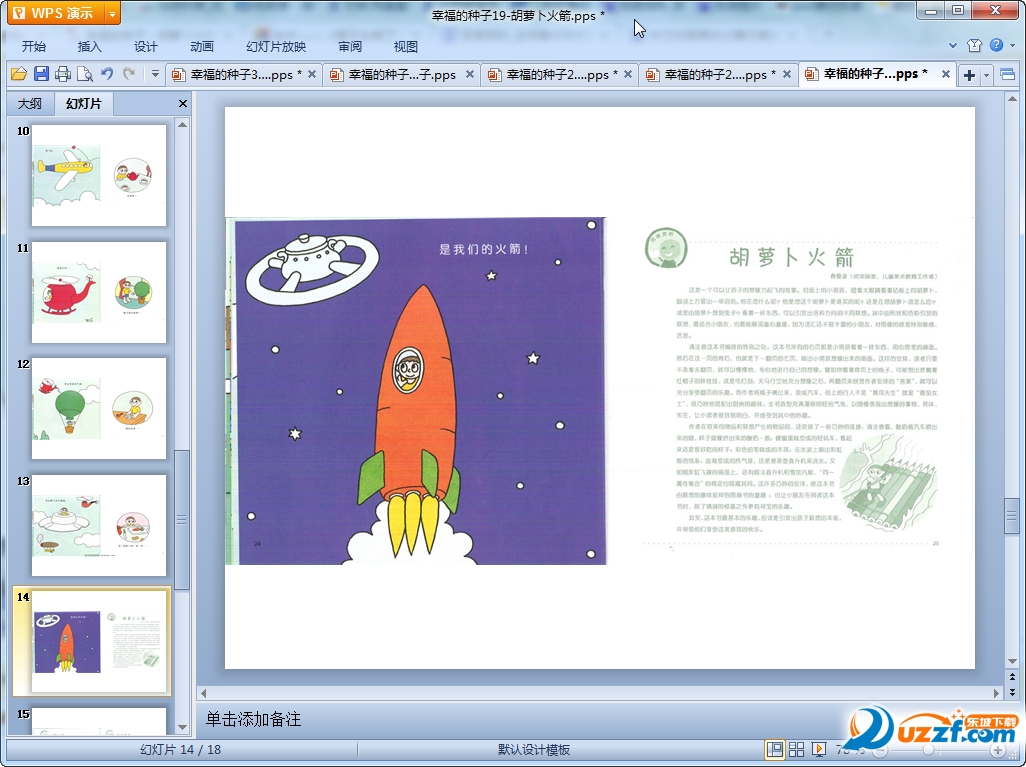Select slide 14 thumbnail with rocket
The height and width of the screenshot is (767, 1026).
coord(99,641)
